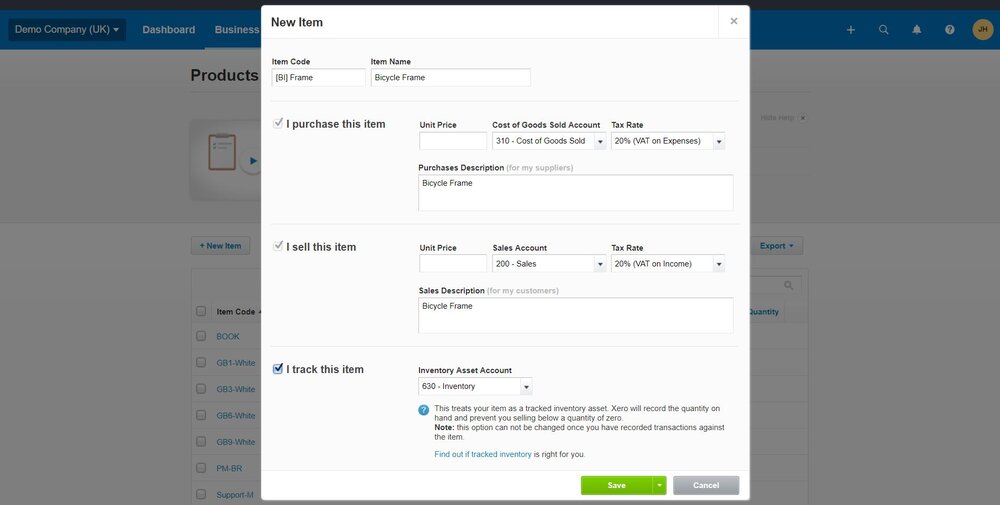This screenshot has width=1000, height=505.
Task: Check the GB1-White row checkbox
Action: click(x=201, y=362)
